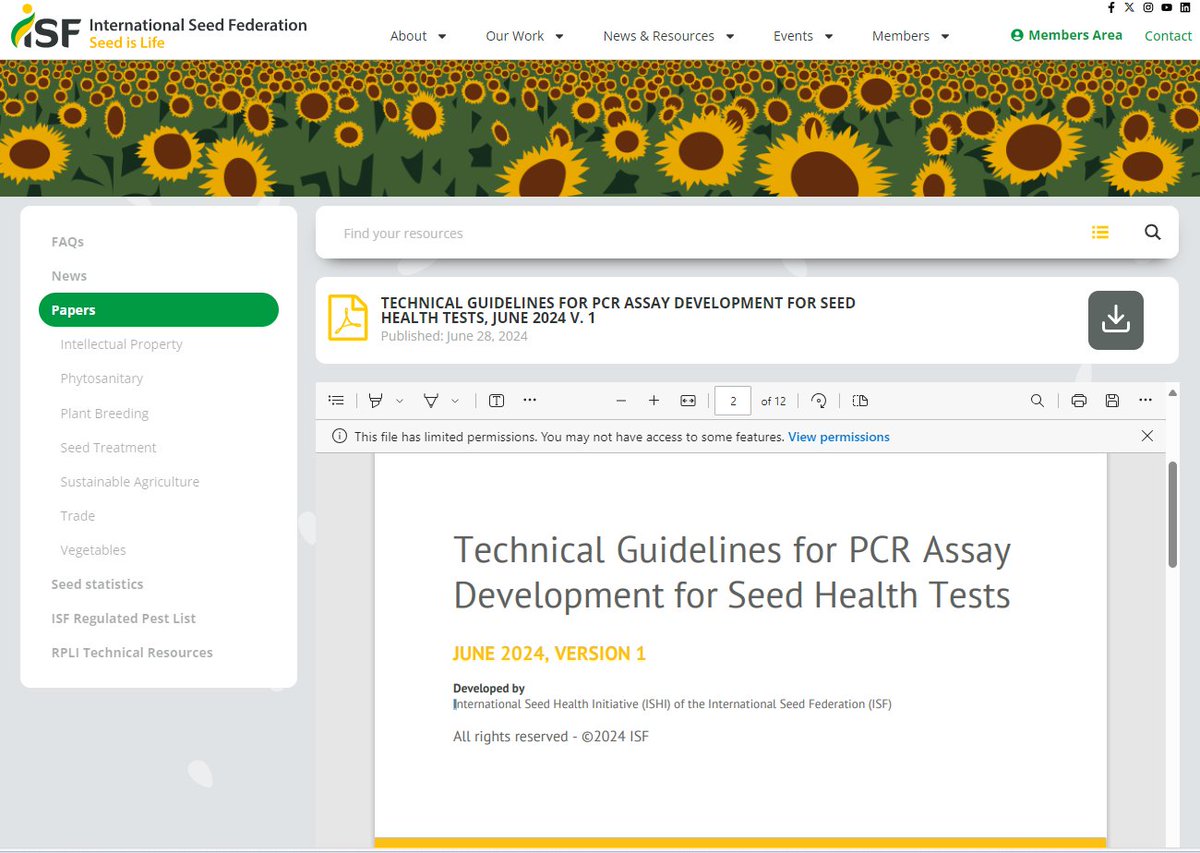Open Sustainable Agriculture papers category
Screen dimensions: 1200x853
tap(130, 481)
